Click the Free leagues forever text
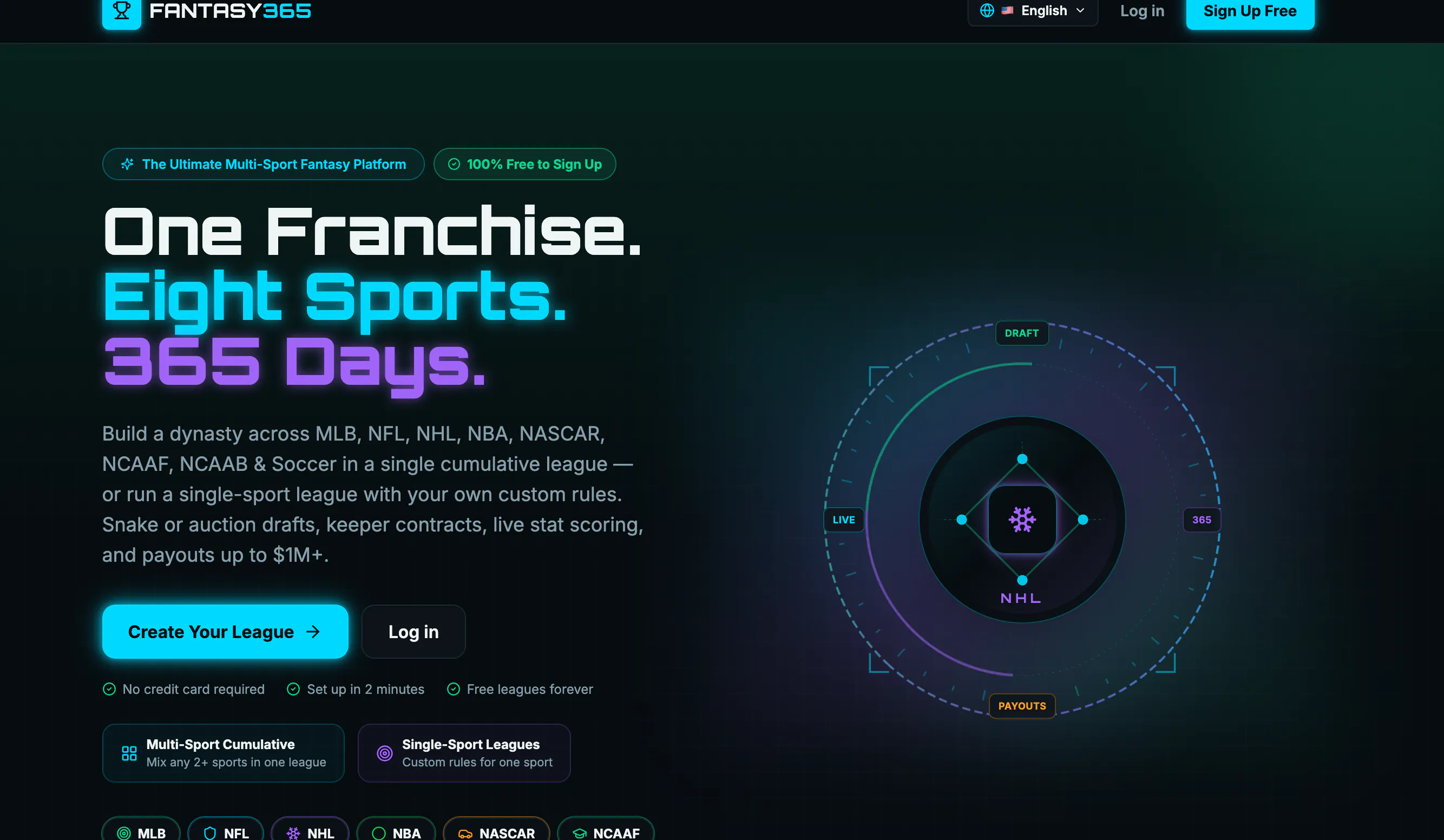Image resolution: width=1444 pixels, height=840 pixels. pos(530,689)
